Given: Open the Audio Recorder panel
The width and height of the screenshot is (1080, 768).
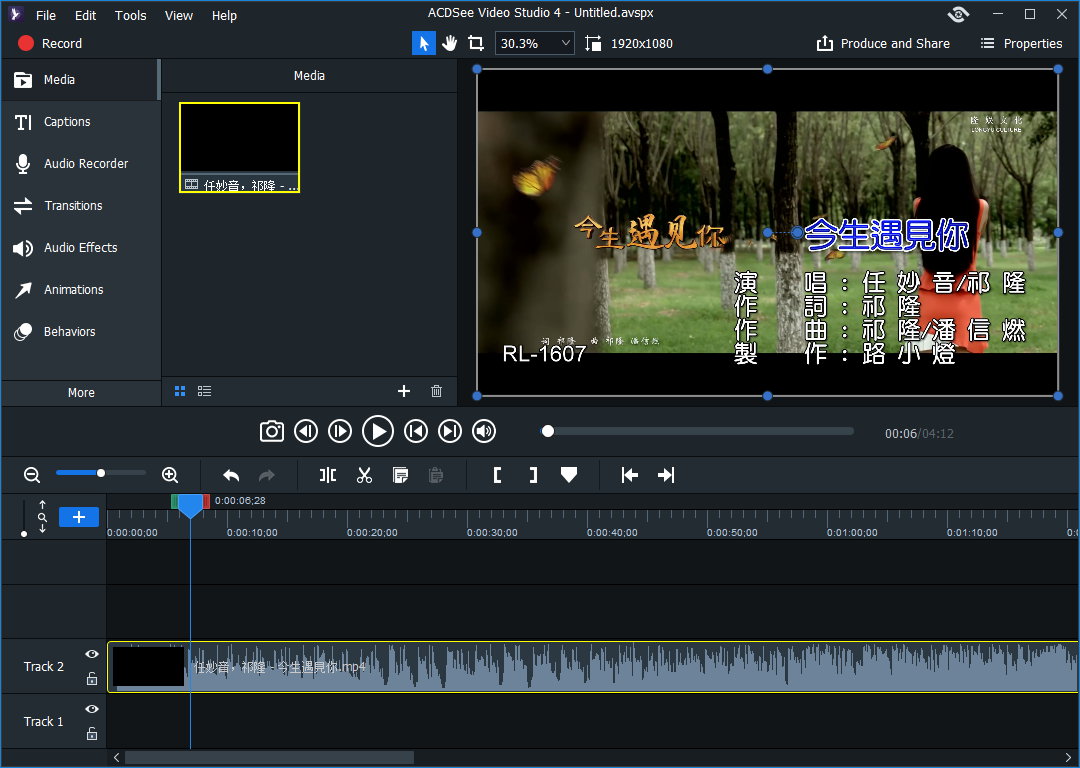Looking at the screenshot, I should click(x=80, y=164).
